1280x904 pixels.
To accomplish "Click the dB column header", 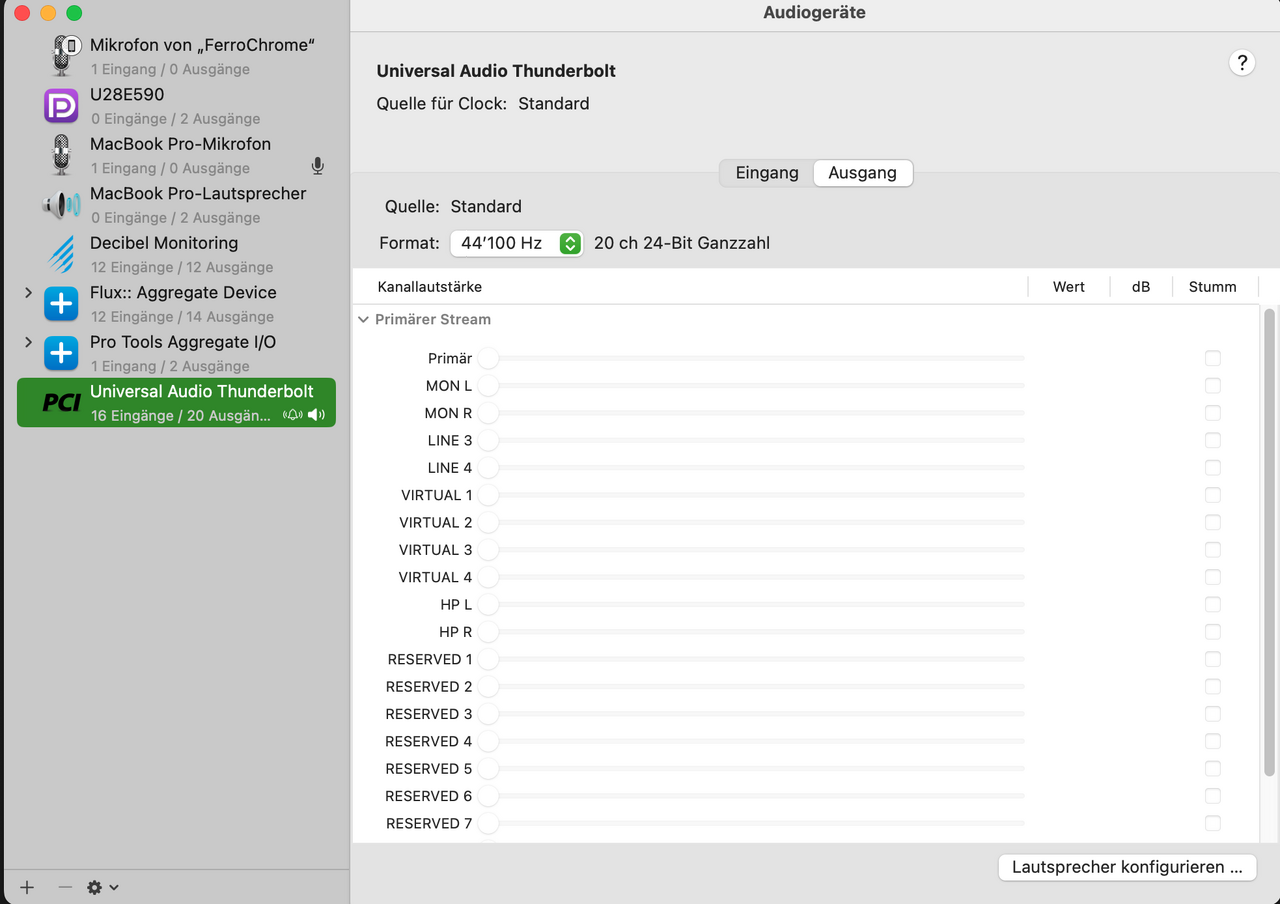I will pos(1141,287).
